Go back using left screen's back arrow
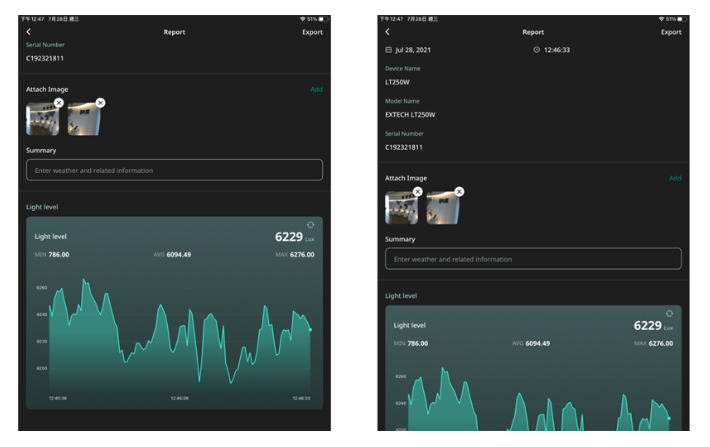 tap(29, 32)
